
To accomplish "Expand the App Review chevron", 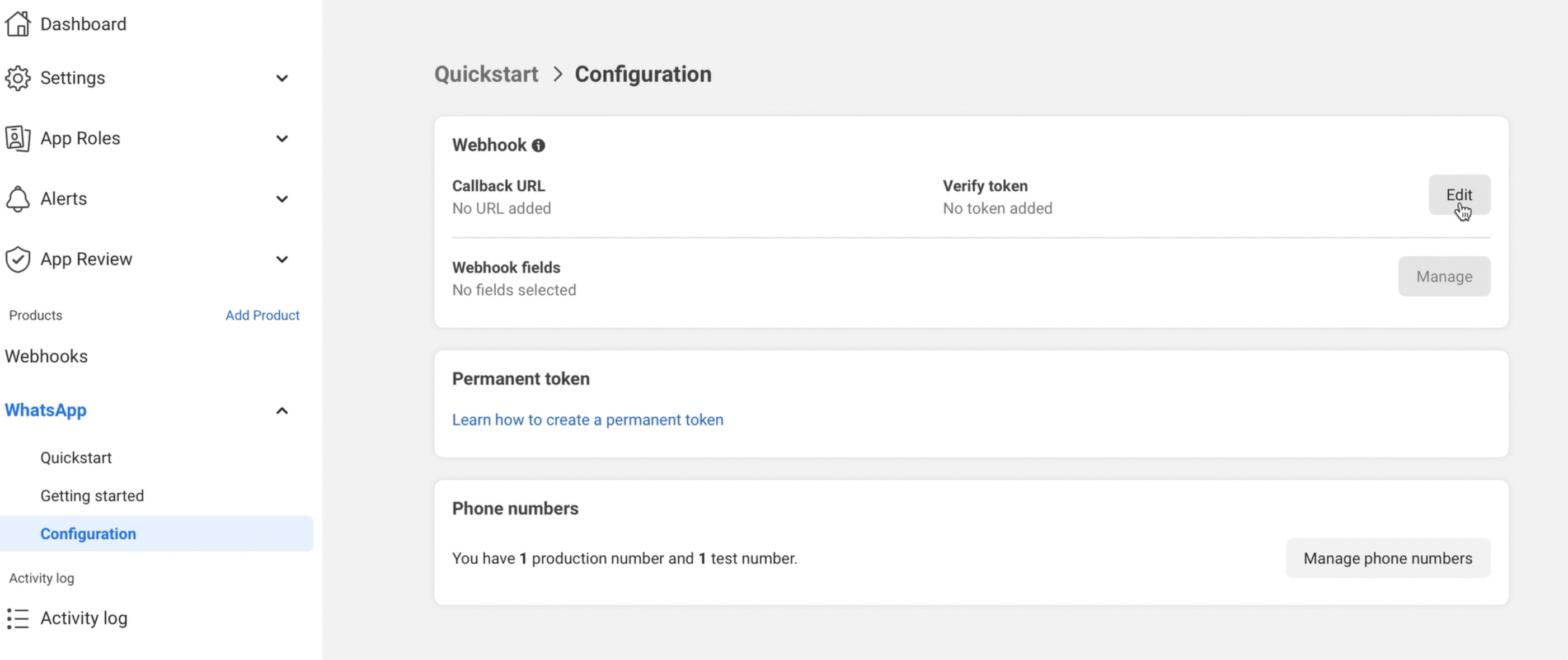I will [x=282, y=259].
